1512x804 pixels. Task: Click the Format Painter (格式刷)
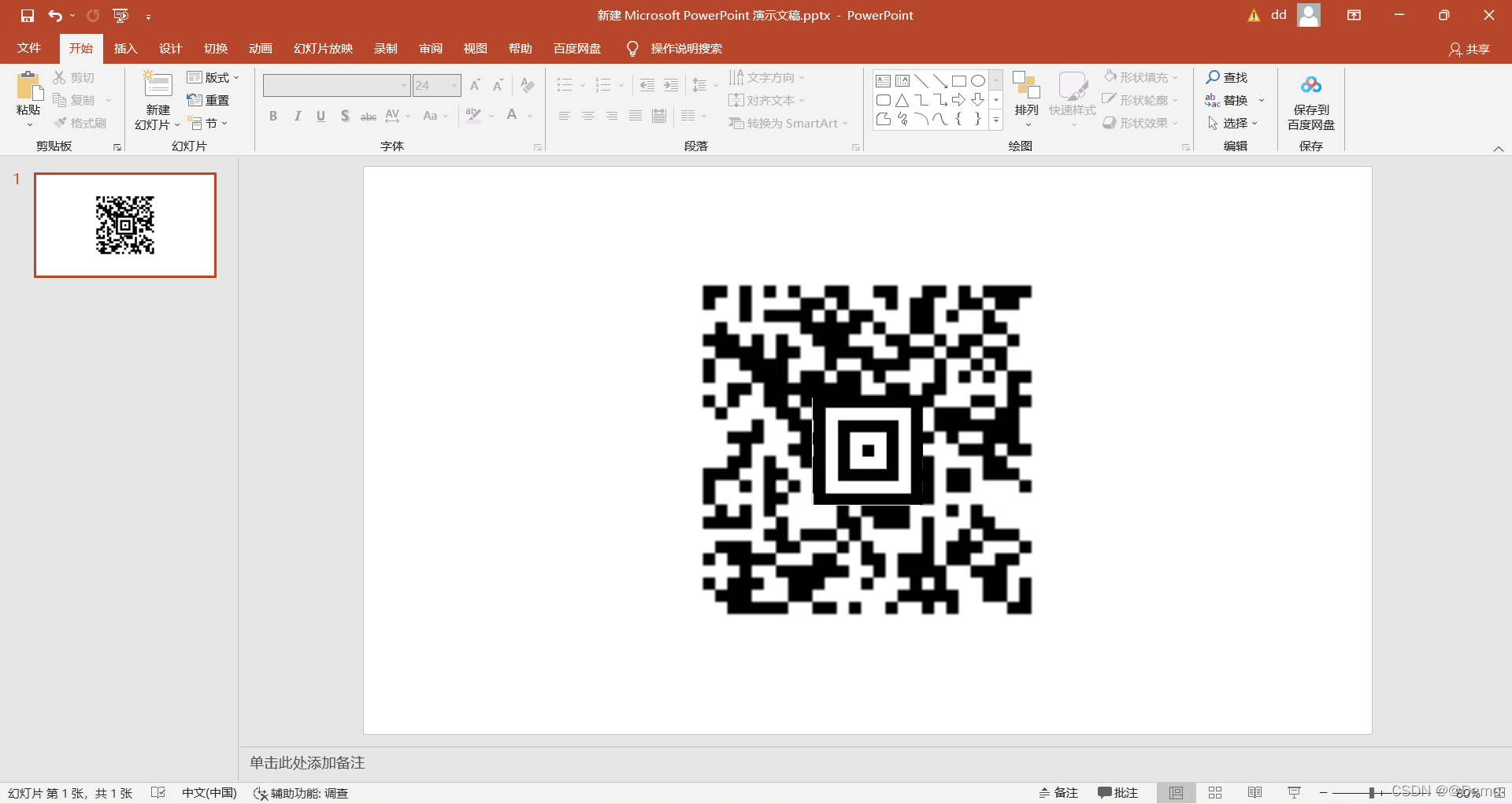point(80,123)
